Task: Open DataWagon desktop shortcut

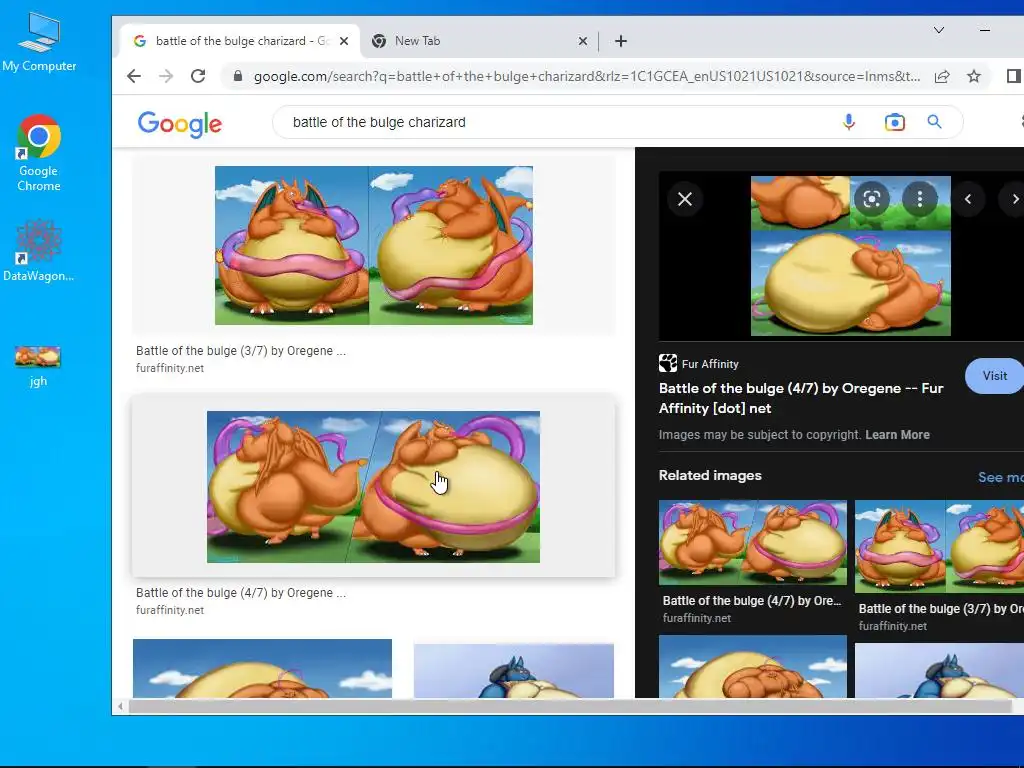Action: click(x=39, y=251)
